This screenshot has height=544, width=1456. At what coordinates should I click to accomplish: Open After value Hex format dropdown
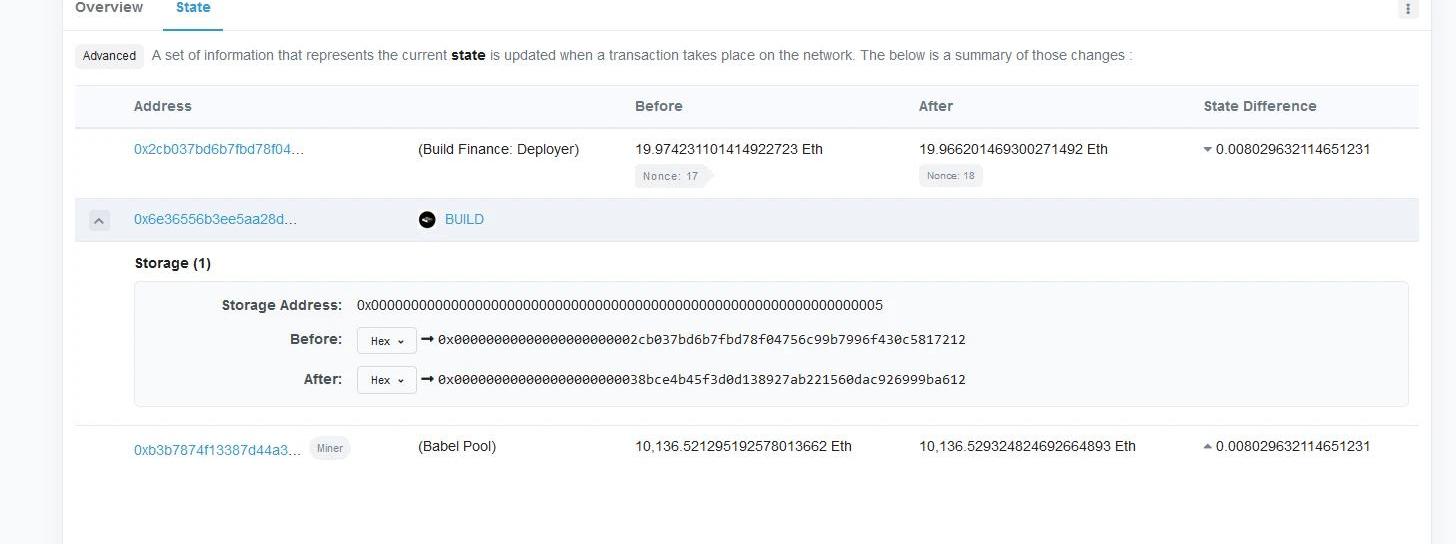pyautogui.click(x=386, y=380)
